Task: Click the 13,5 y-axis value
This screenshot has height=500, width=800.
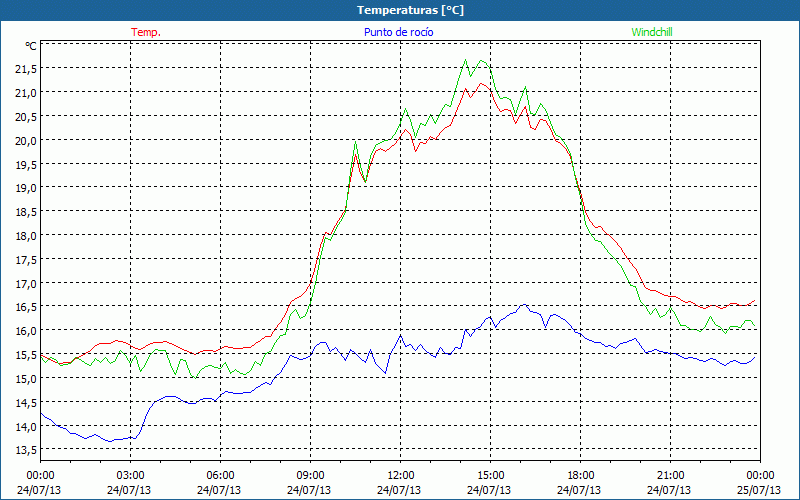Action: tap(26, 451)
